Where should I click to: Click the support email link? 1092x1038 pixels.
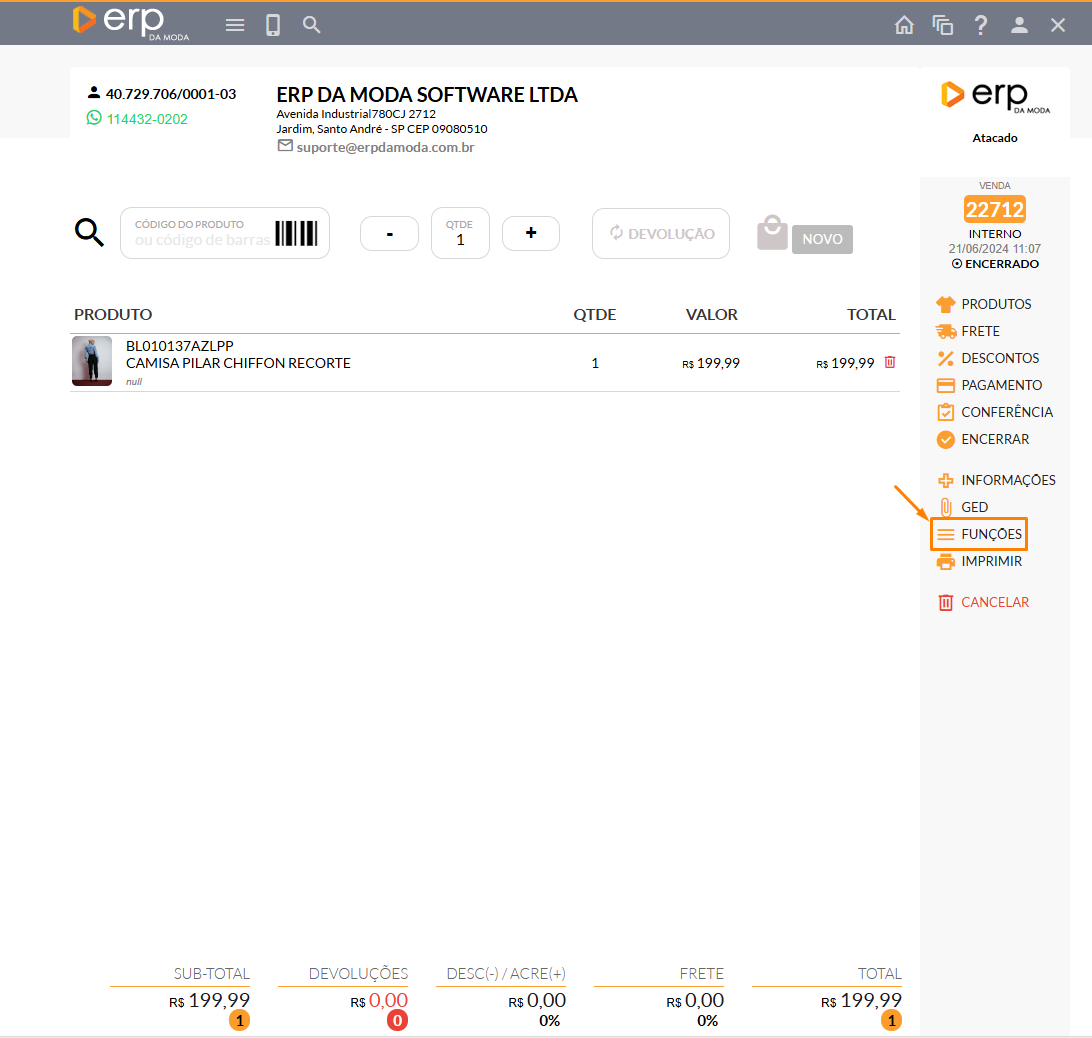[385, 147]
